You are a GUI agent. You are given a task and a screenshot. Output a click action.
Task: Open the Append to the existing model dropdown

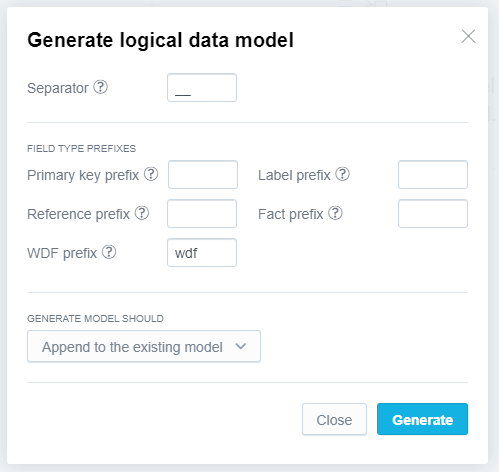[x=144, y=346]
